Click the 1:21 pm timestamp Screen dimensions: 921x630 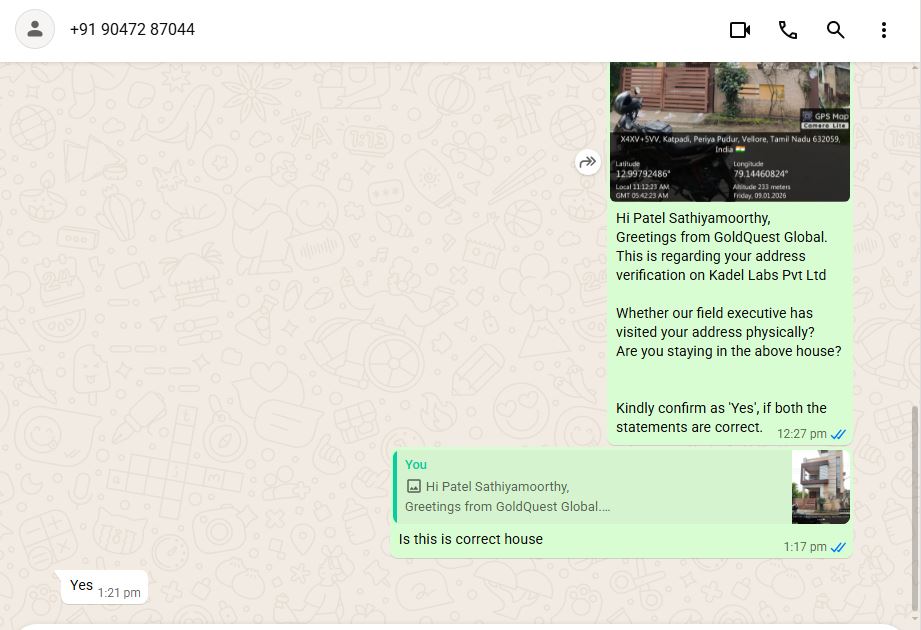(x=119, y=593)
